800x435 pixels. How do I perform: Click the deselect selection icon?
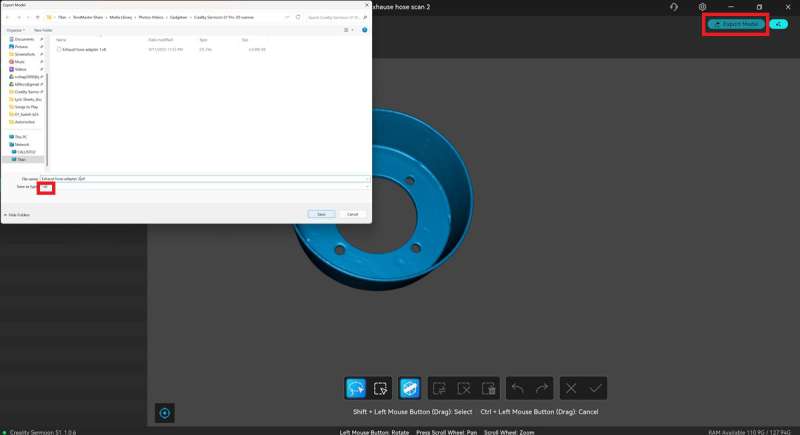464,388
